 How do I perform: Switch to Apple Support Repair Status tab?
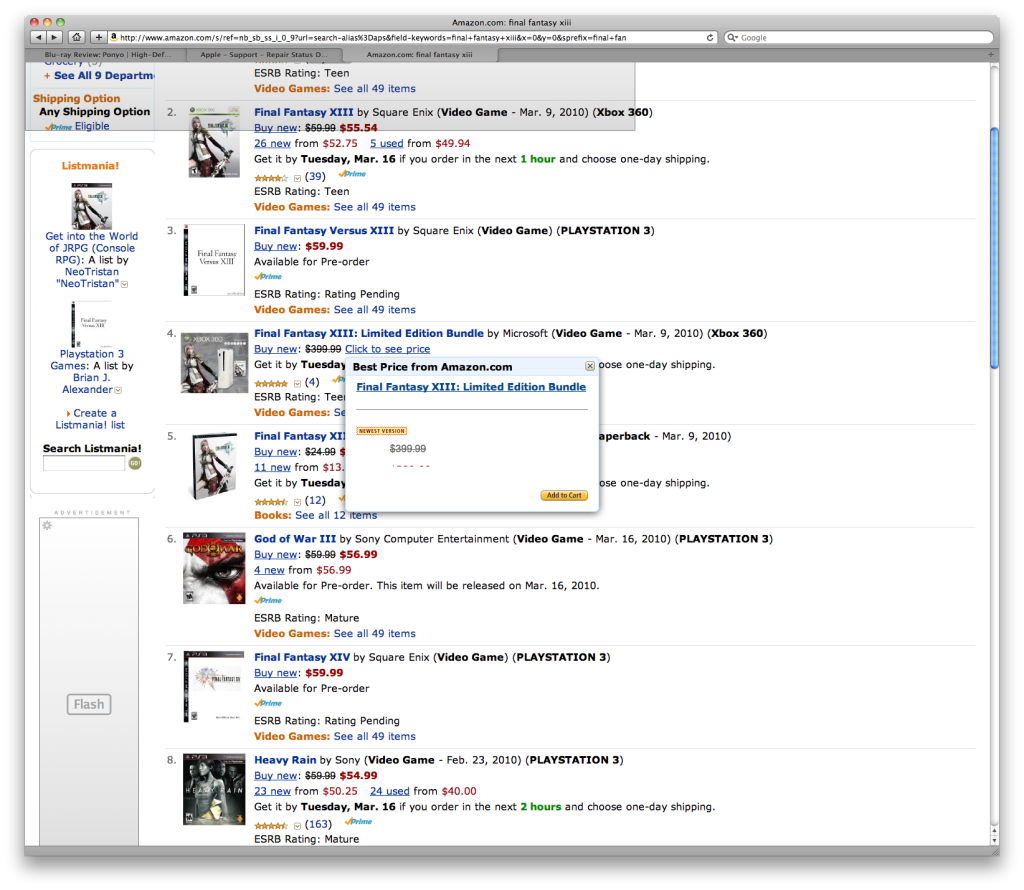pos(264,55)
